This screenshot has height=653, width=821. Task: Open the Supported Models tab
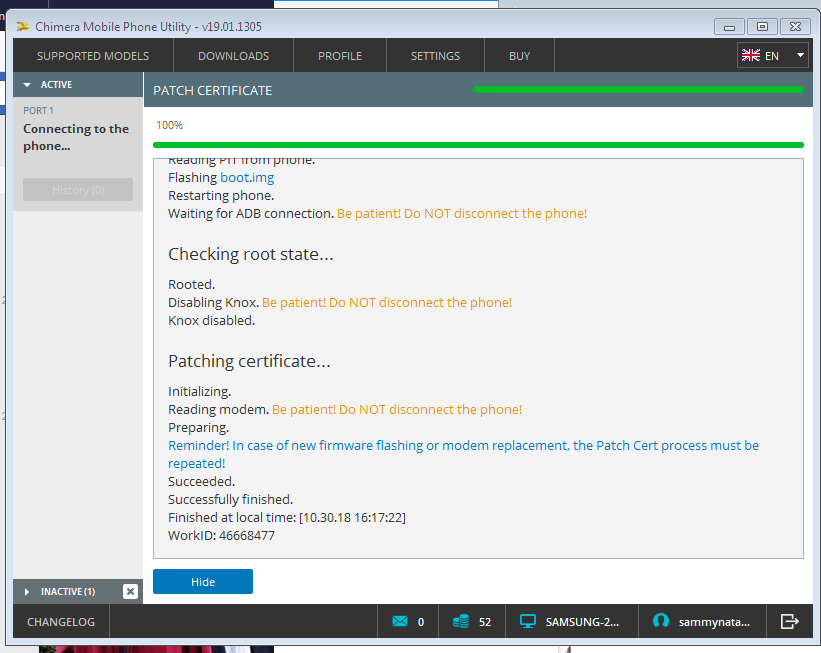[93, 56]
